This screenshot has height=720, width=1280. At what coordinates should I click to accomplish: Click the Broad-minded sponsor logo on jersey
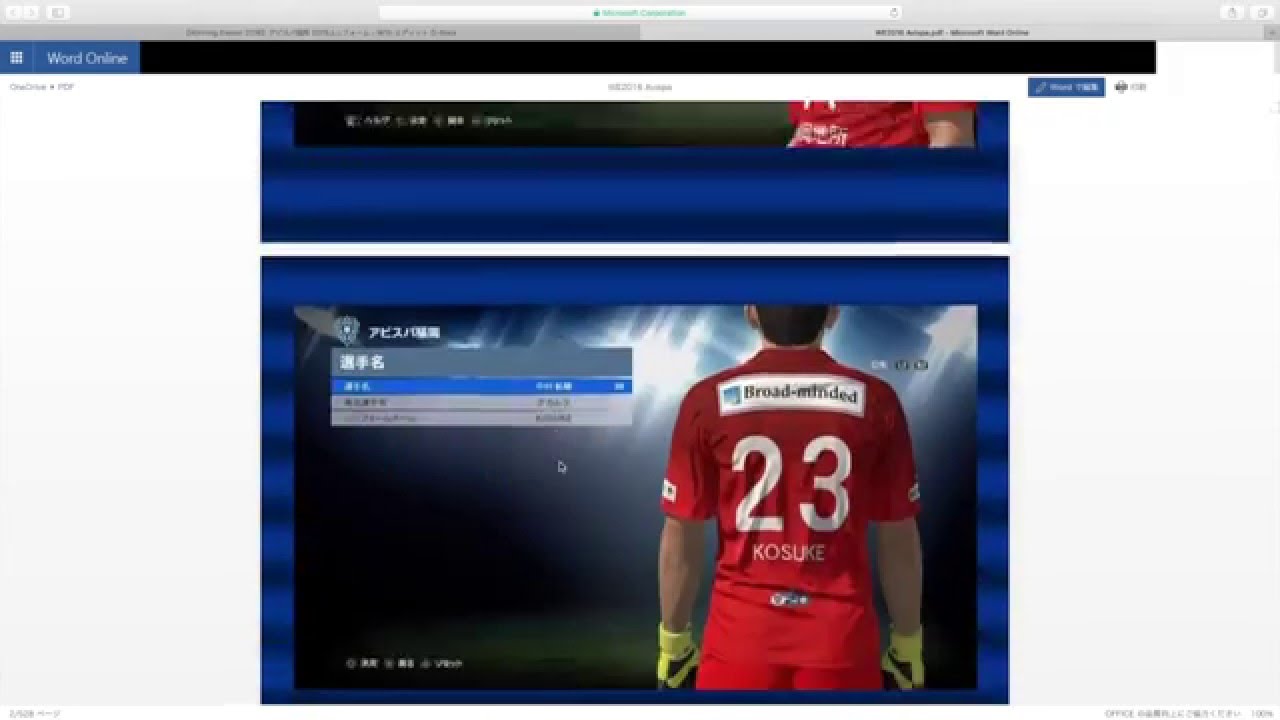(x=790, y=394)
